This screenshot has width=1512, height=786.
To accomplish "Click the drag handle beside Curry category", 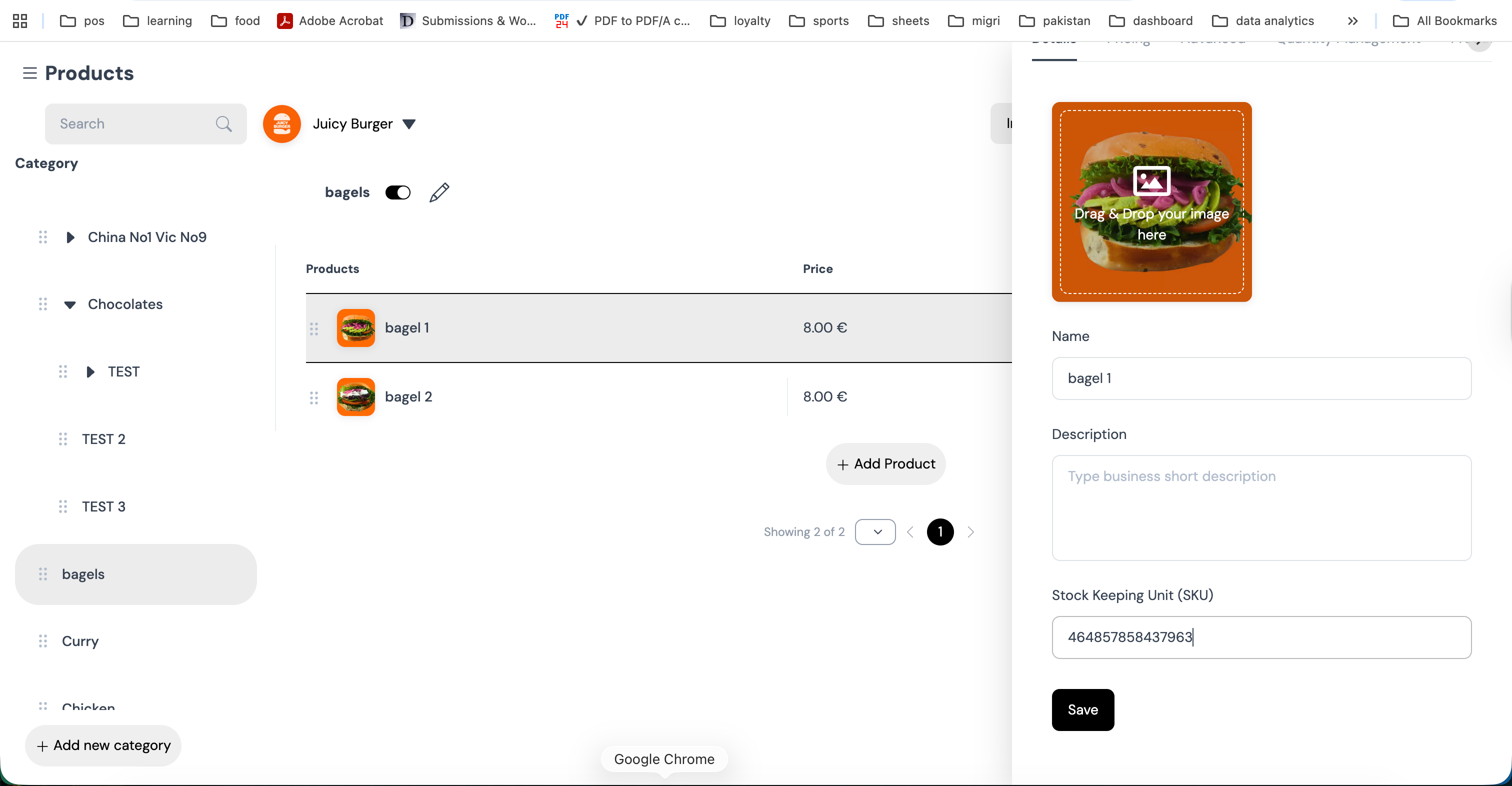I will point(43,641).
